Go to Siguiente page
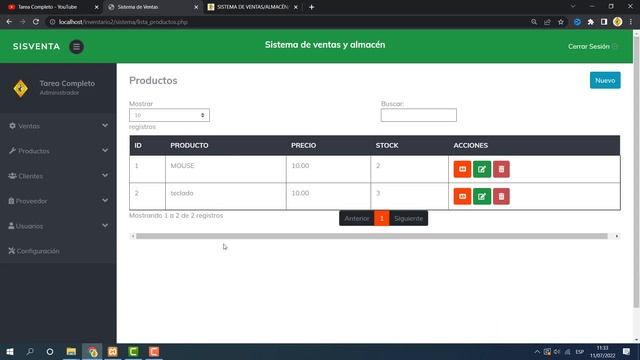640x360 pixels. click(409, 218)
